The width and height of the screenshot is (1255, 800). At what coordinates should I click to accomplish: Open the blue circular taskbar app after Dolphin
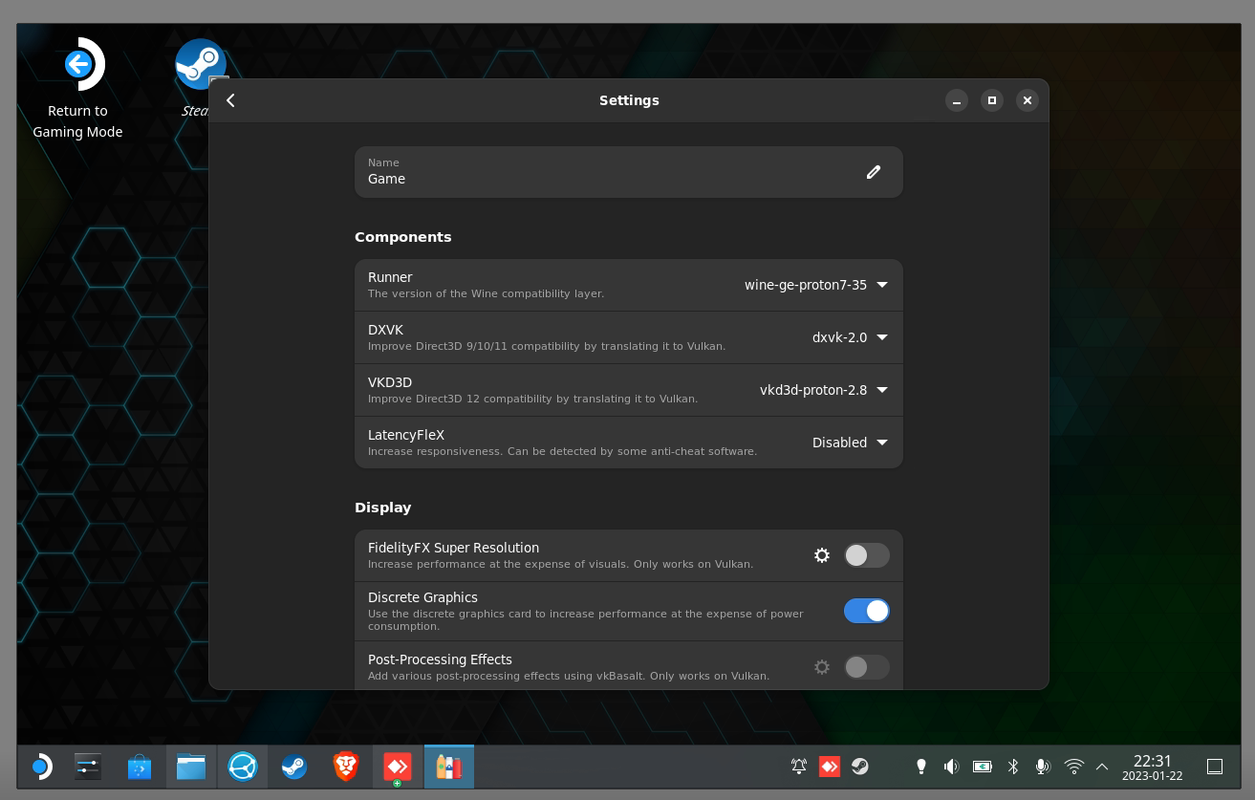tap(242, 767)
